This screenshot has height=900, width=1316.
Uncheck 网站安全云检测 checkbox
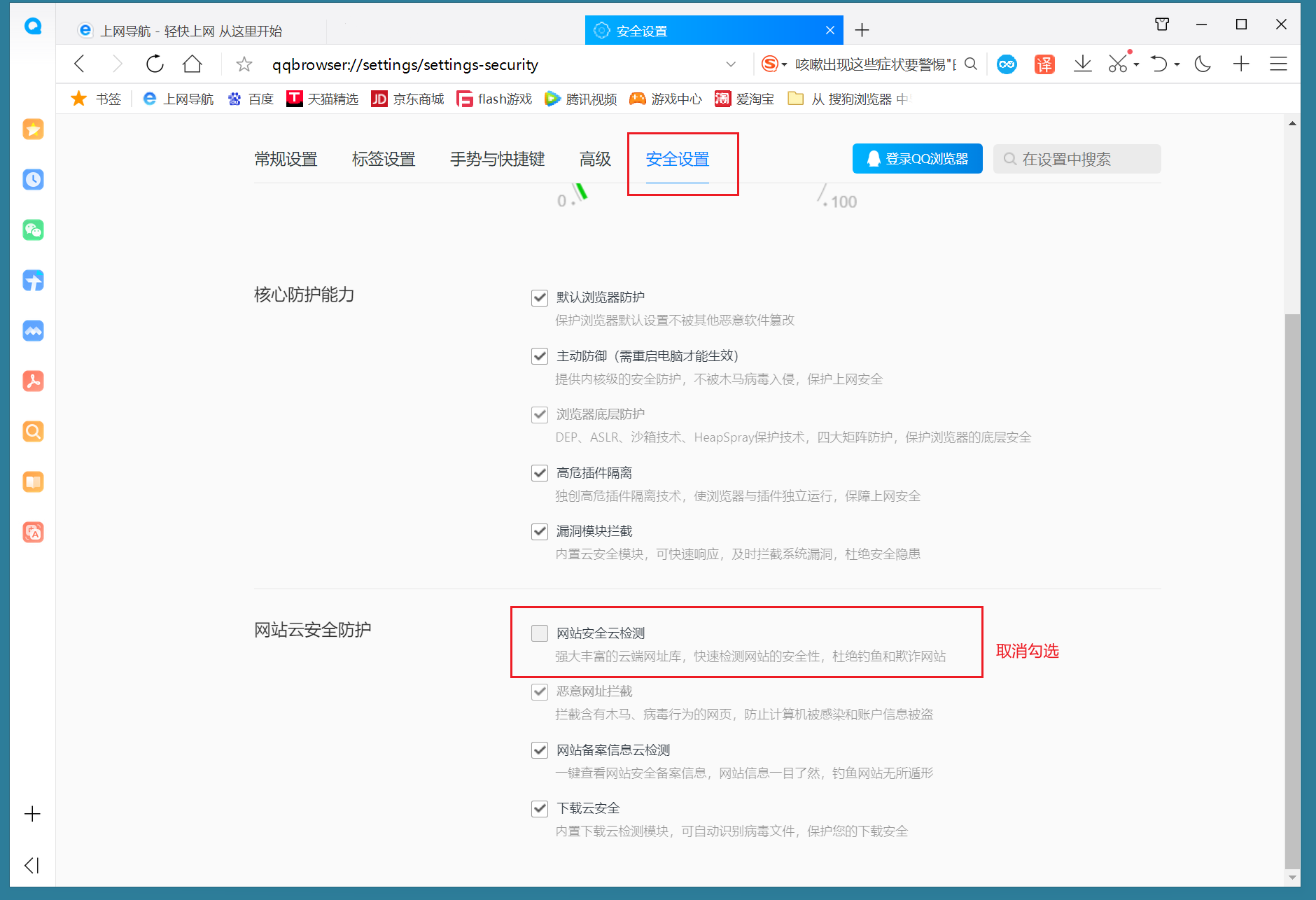[x=539, y=633]
